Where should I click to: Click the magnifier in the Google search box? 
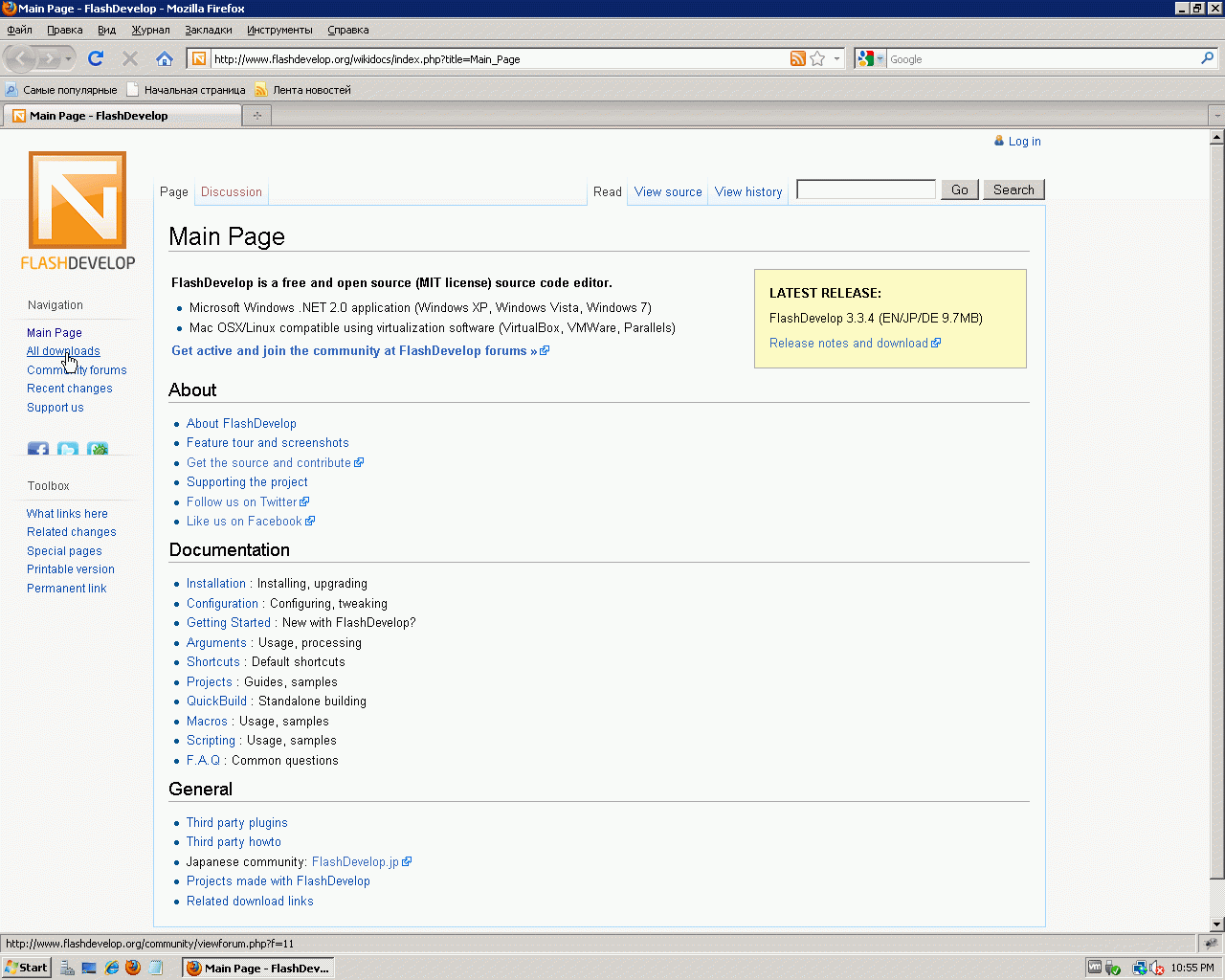(x=1207, y=59)
